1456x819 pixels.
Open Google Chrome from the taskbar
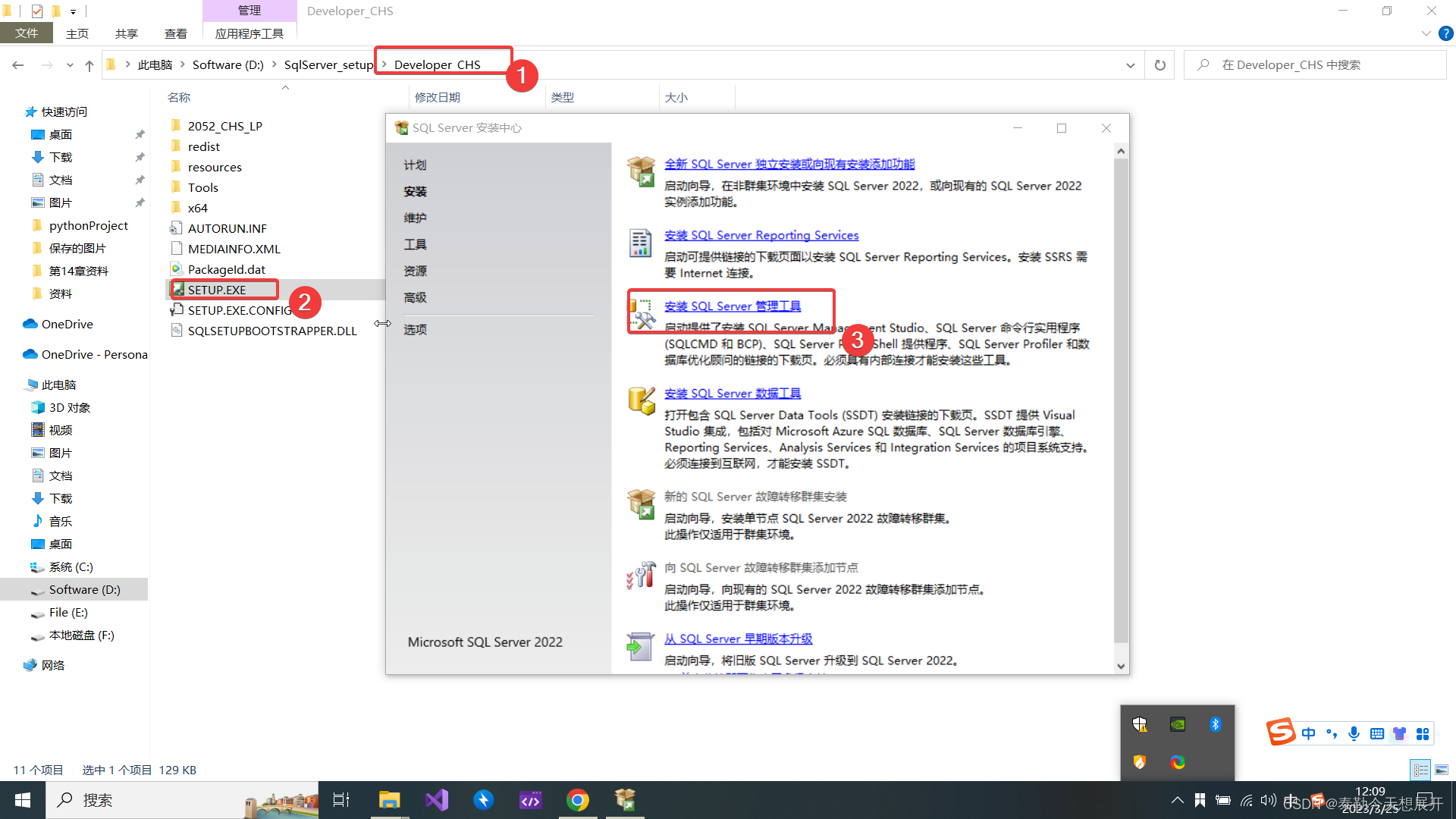pyautogui.click(x=578, y=800)
